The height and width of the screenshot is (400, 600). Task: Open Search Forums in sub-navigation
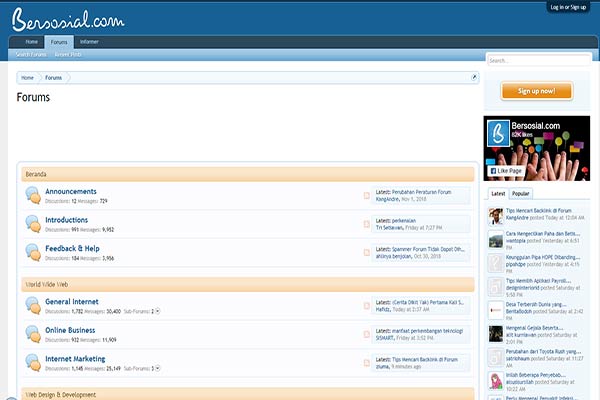coord(31,54)
